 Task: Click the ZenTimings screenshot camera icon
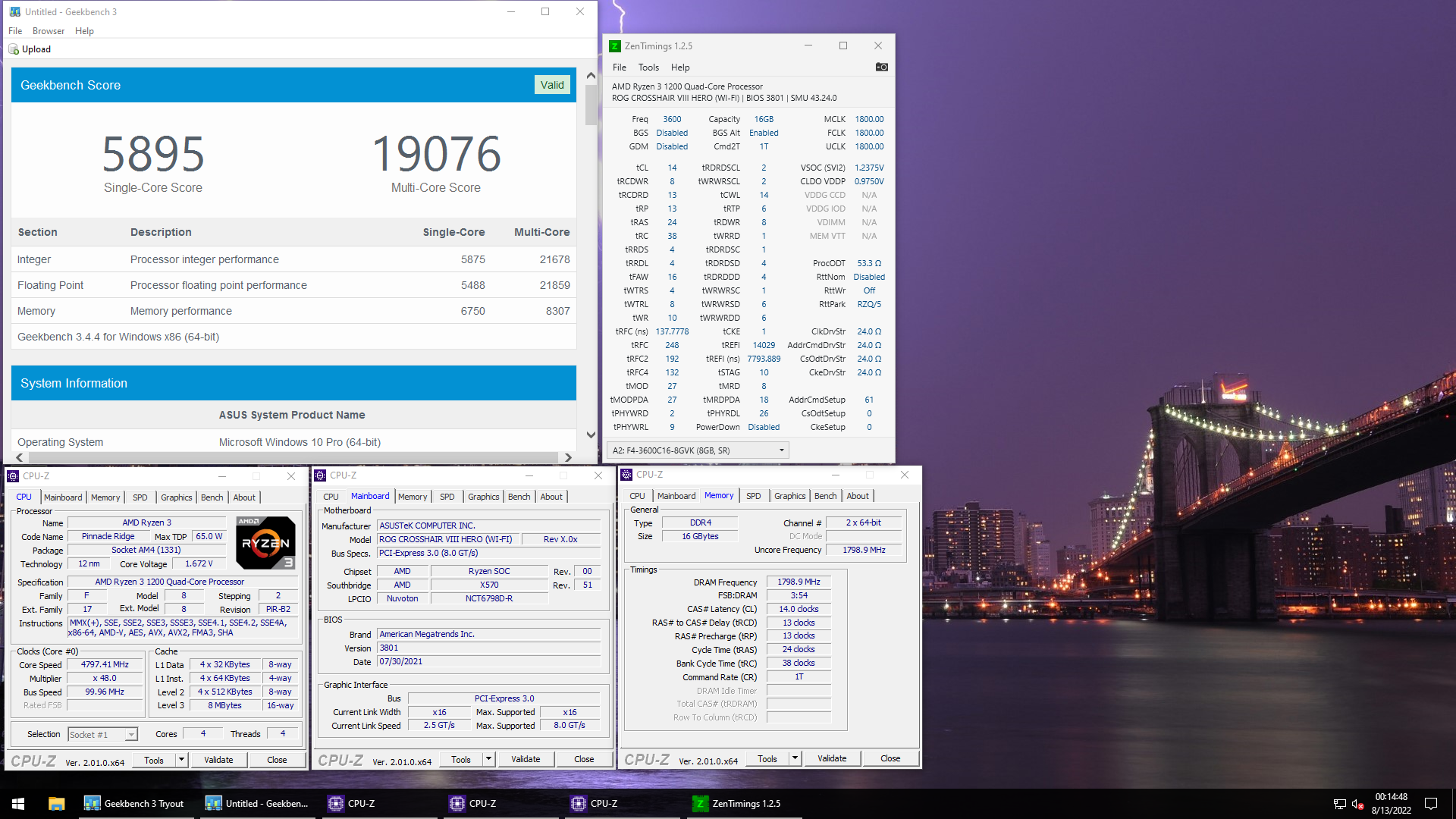(881, 67)
